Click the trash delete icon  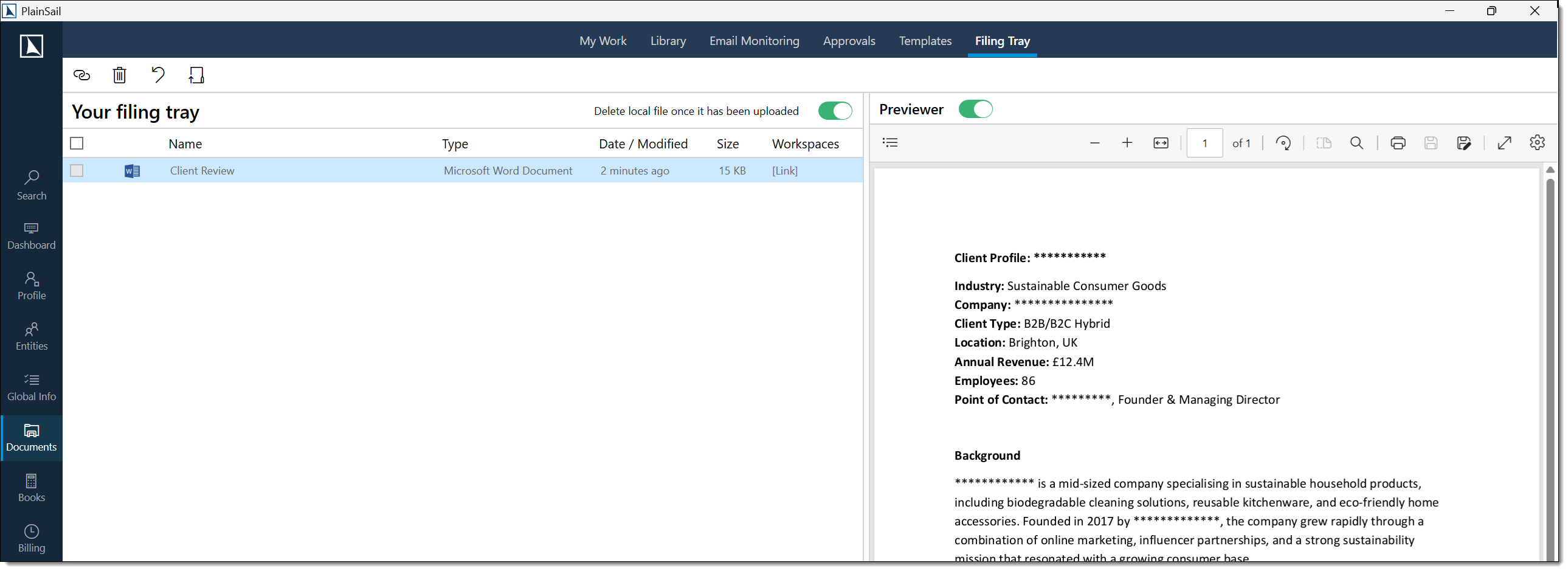coord(119,75)
